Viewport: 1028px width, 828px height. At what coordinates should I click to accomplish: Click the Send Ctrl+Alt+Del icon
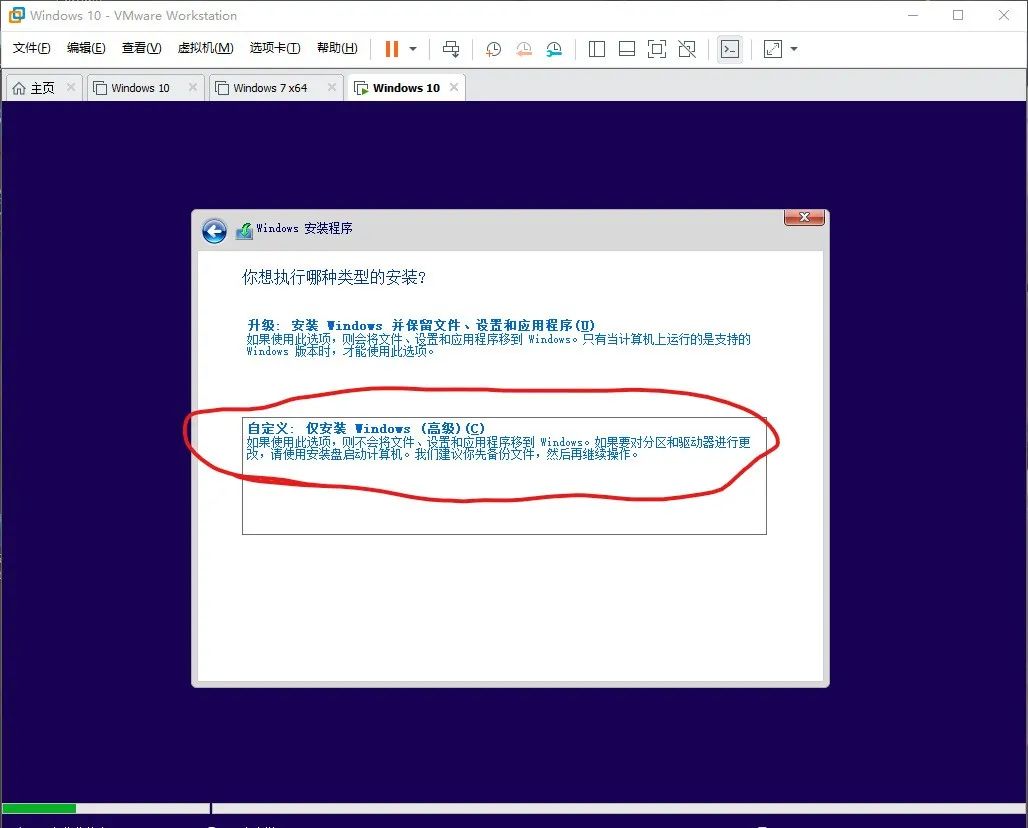(x=451, y=48)
